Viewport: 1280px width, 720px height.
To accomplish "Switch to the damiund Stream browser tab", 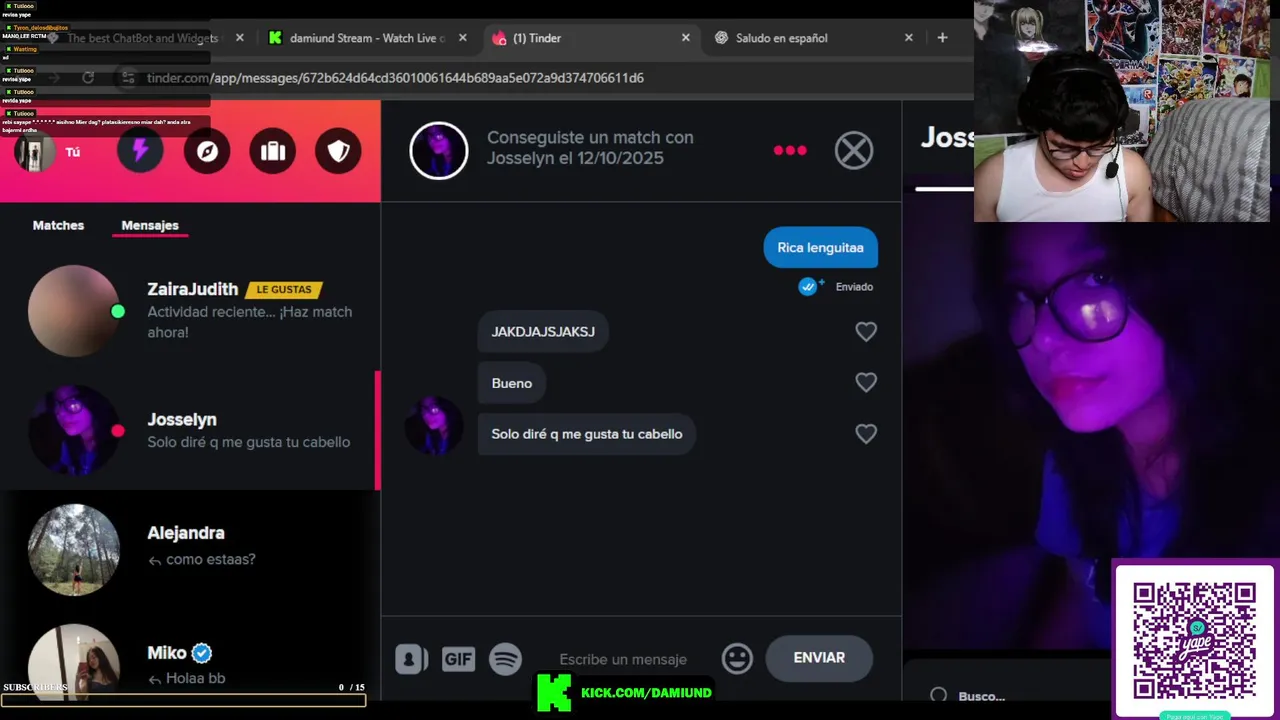I will coord(367,38).
